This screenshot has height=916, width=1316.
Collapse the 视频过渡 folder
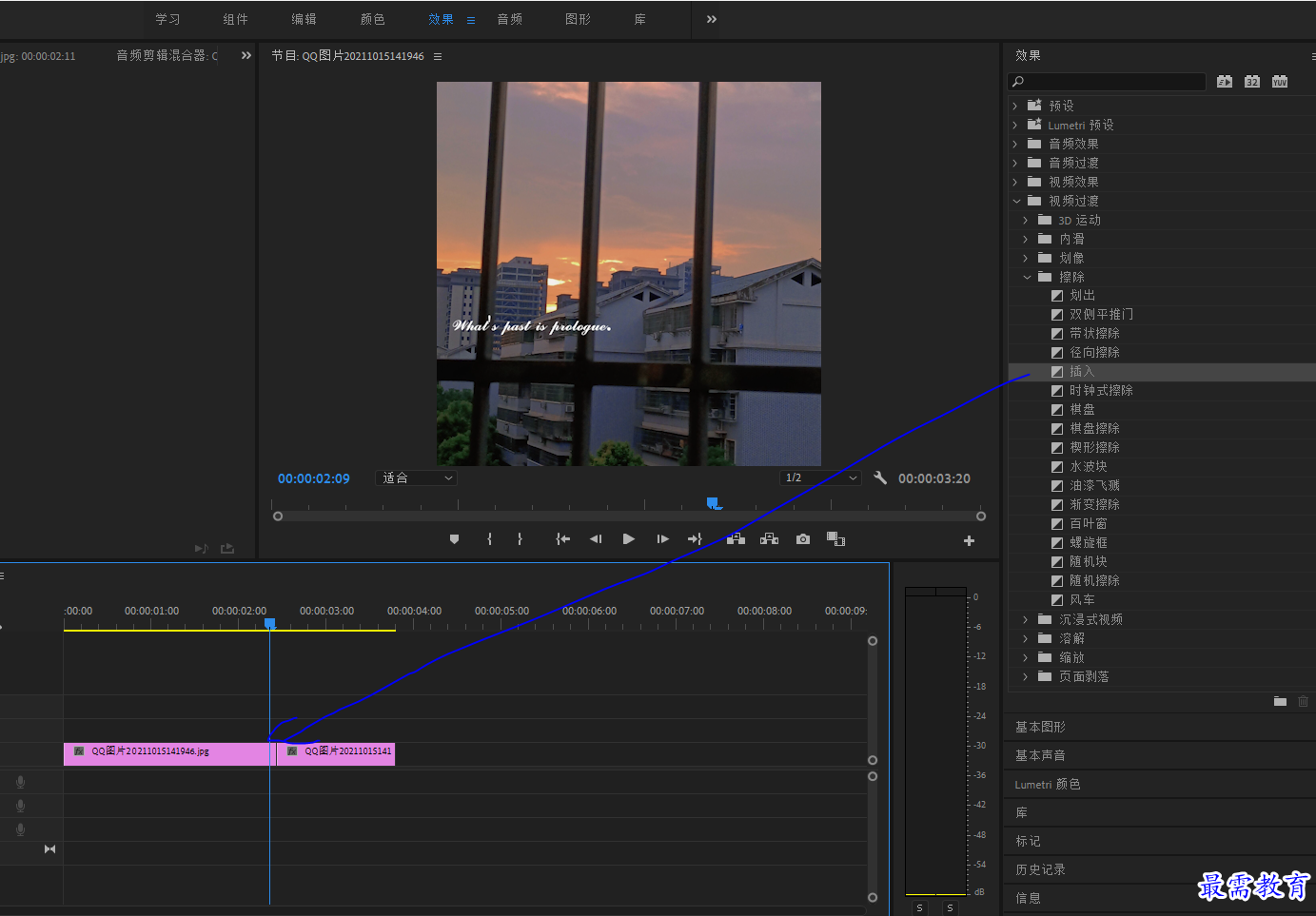coord(1015,201)
